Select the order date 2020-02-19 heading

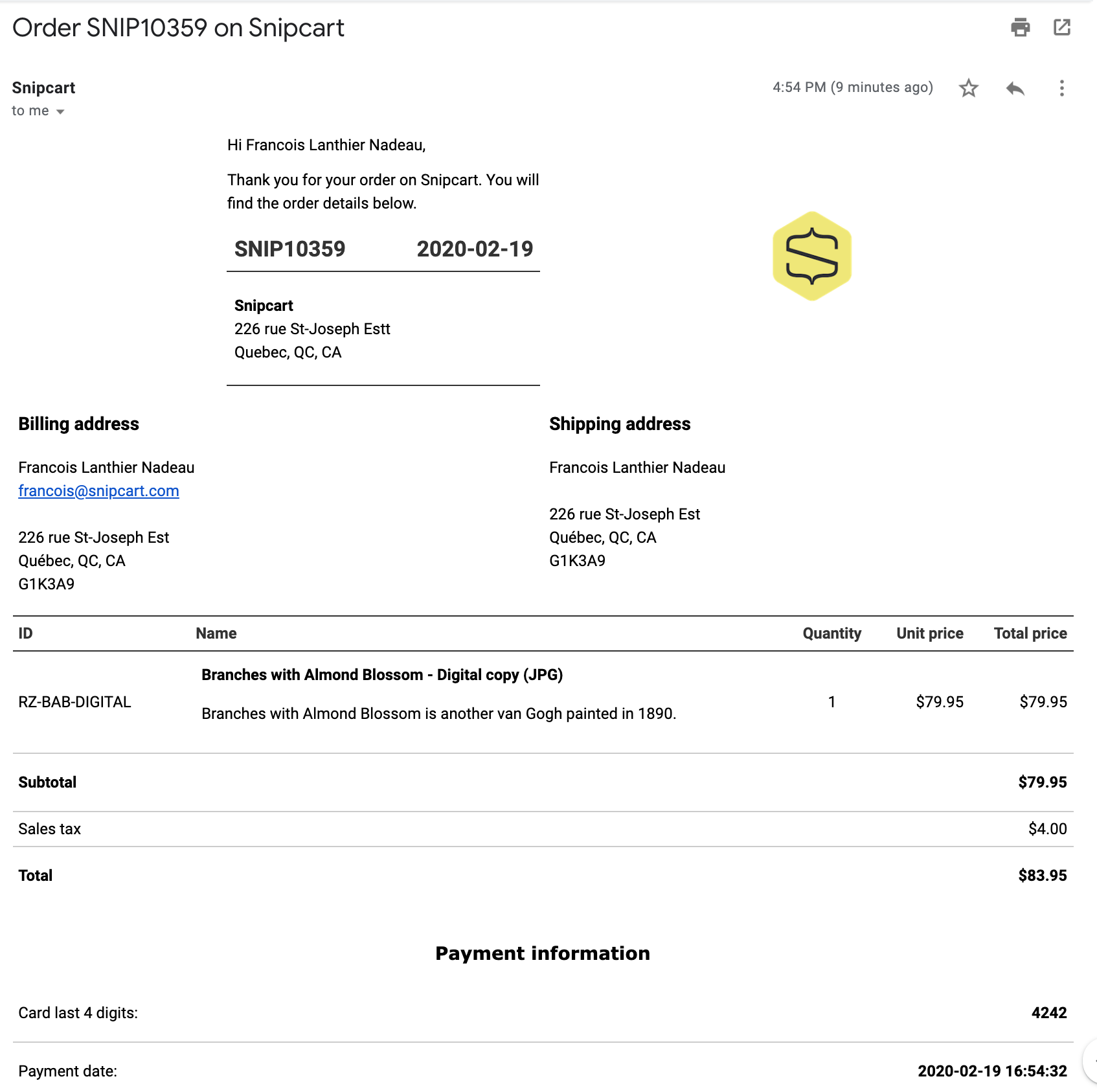[x=475, y=249]
